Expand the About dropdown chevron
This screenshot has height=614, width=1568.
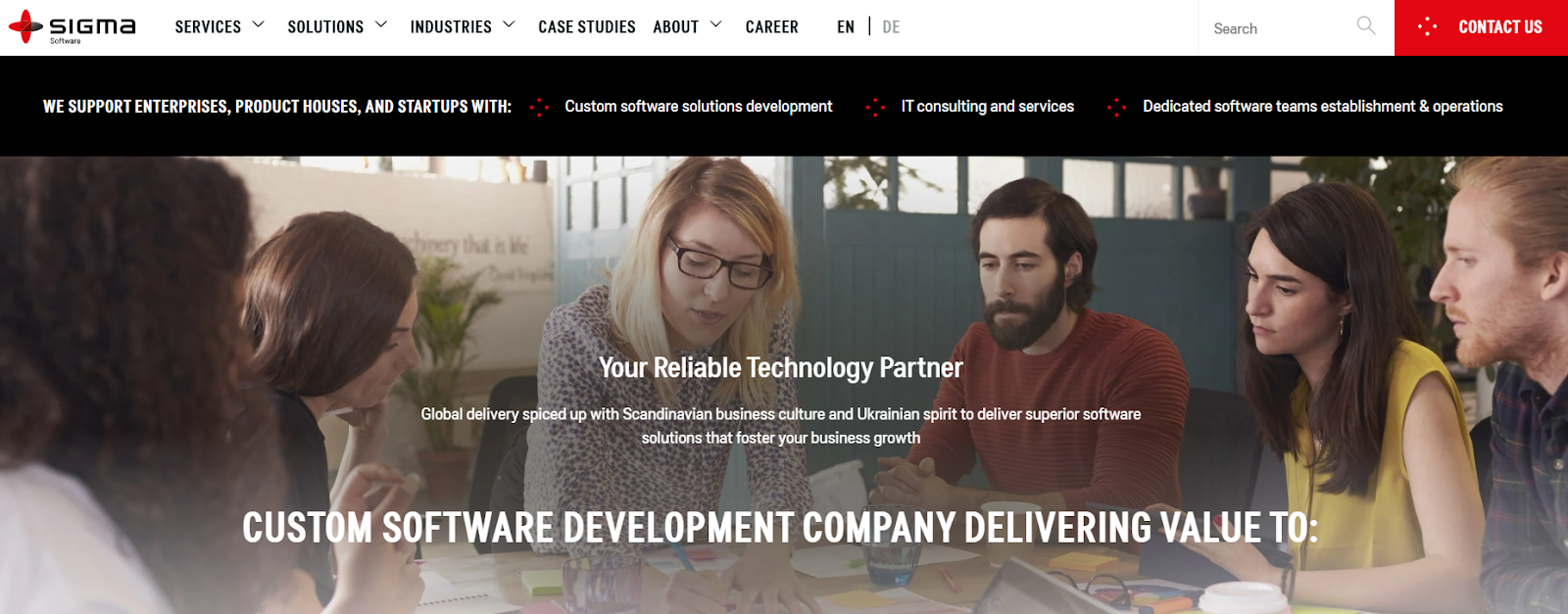[x=715, y=24]
